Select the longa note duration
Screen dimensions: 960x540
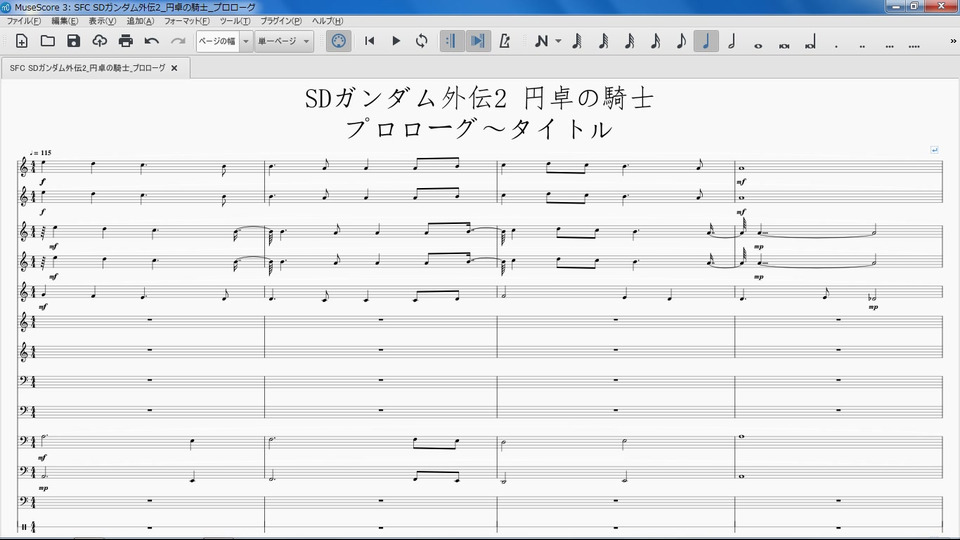click(x=810, y=43)
